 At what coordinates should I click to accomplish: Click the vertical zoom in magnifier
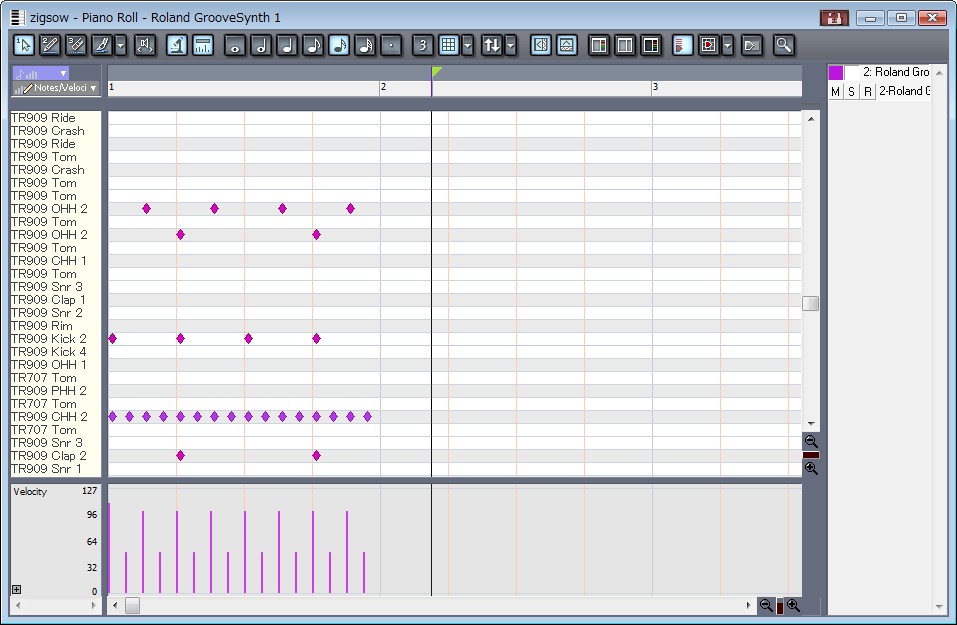[811, 468]
